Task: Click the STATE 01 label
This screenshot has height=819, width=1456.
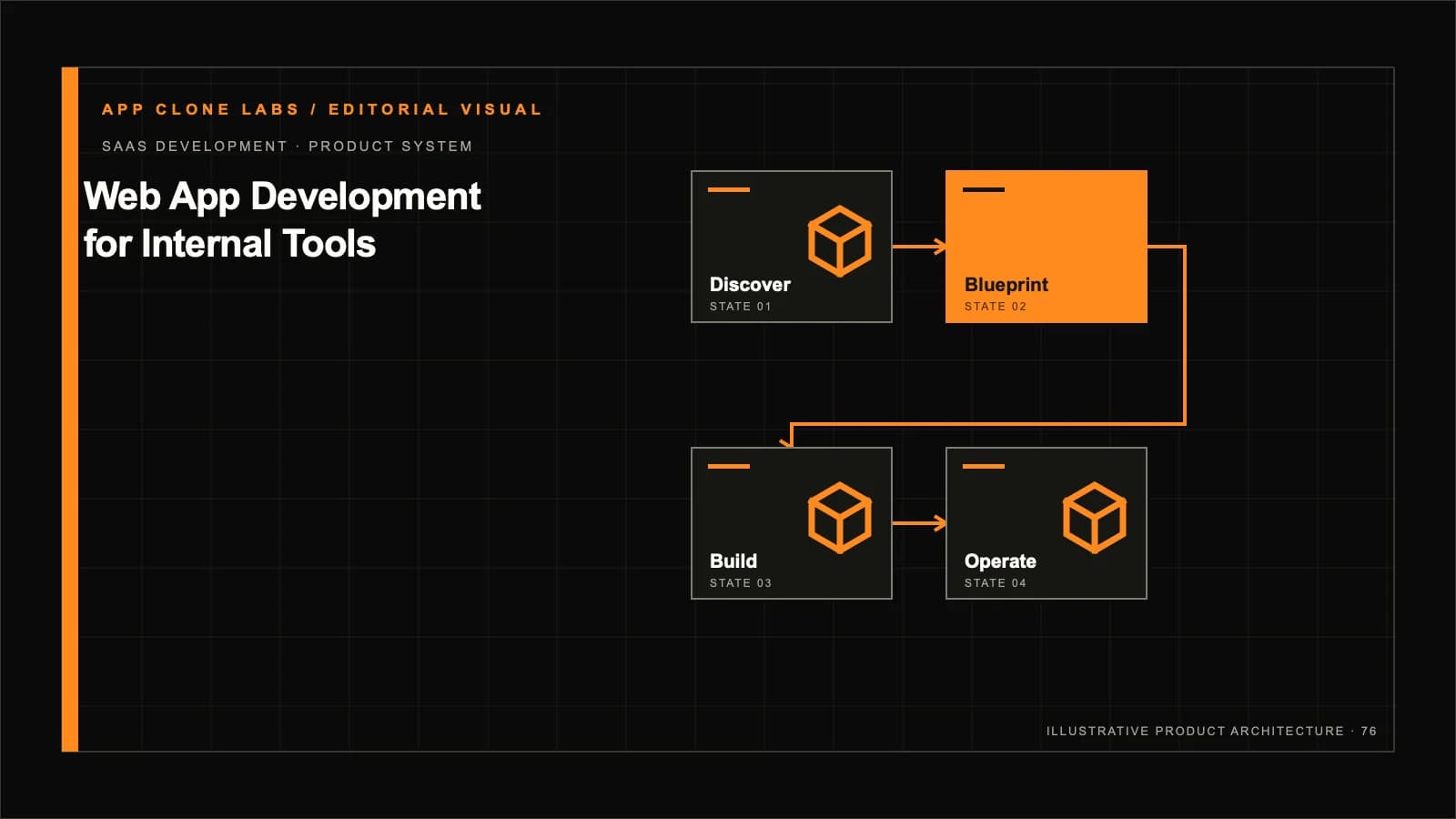Action: tap(741, 307)
